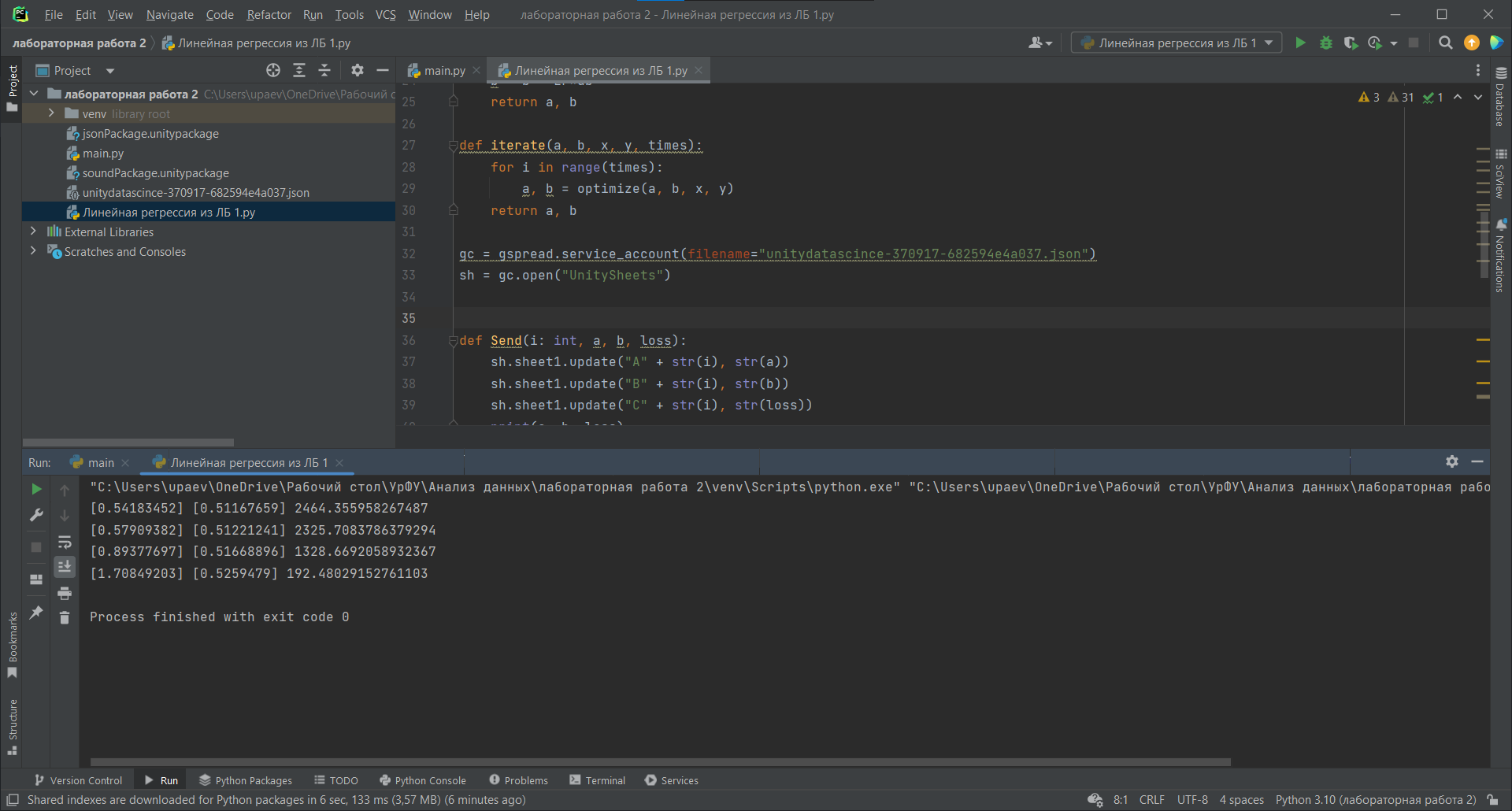Image resolution: width=1512 pixels, height=811 pixels.
Task: Start debugging with the bug icon
Action: [1326, 43]
